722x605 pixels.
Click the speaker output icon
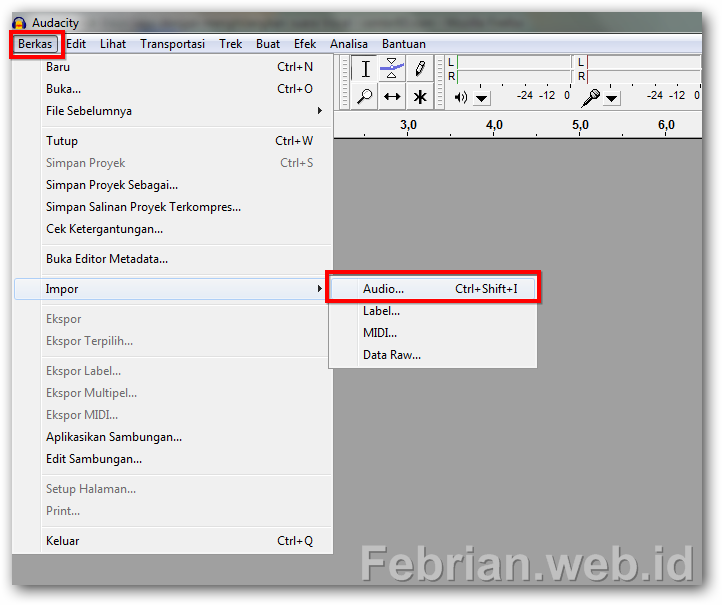[x=460, y=97]
